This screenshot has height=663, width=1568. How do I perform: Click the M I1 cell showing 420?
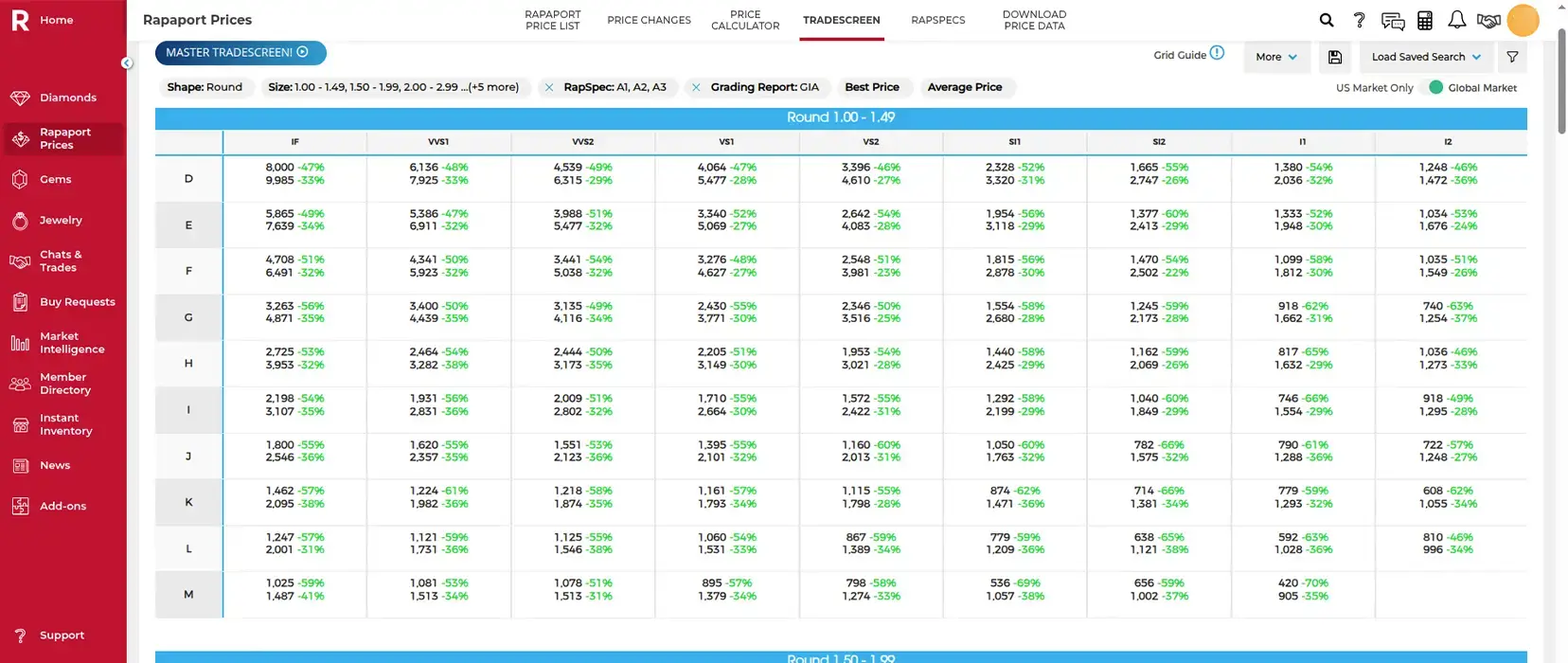[x=1303, y=589]
